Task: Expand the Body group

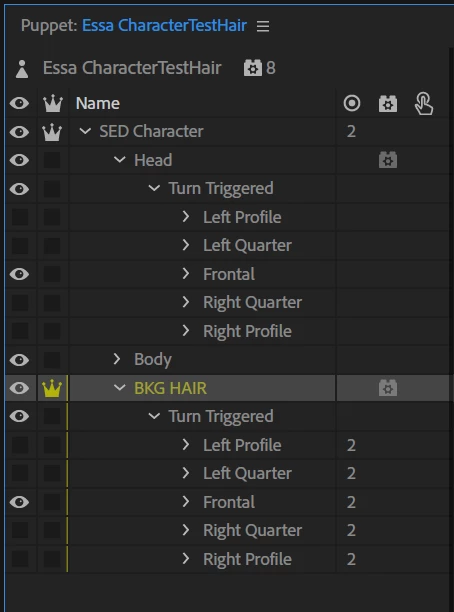Action: click(117, 359)
